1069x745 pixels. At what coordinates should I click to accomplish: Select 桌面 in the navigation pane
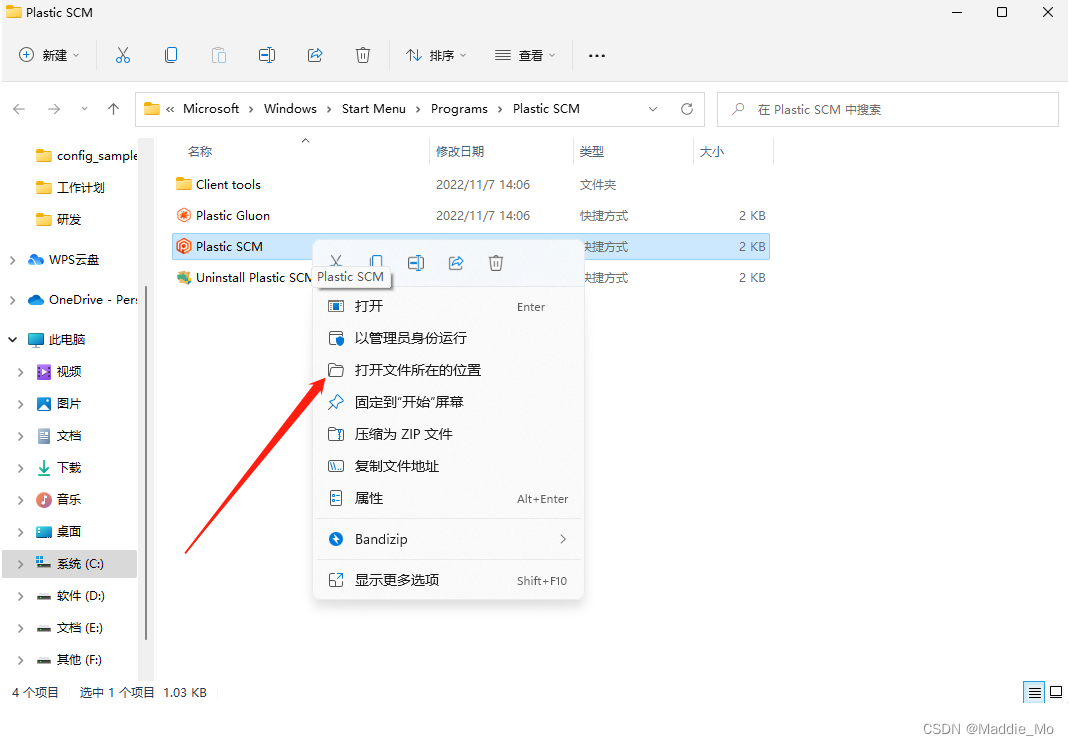[x=59, y=532]
